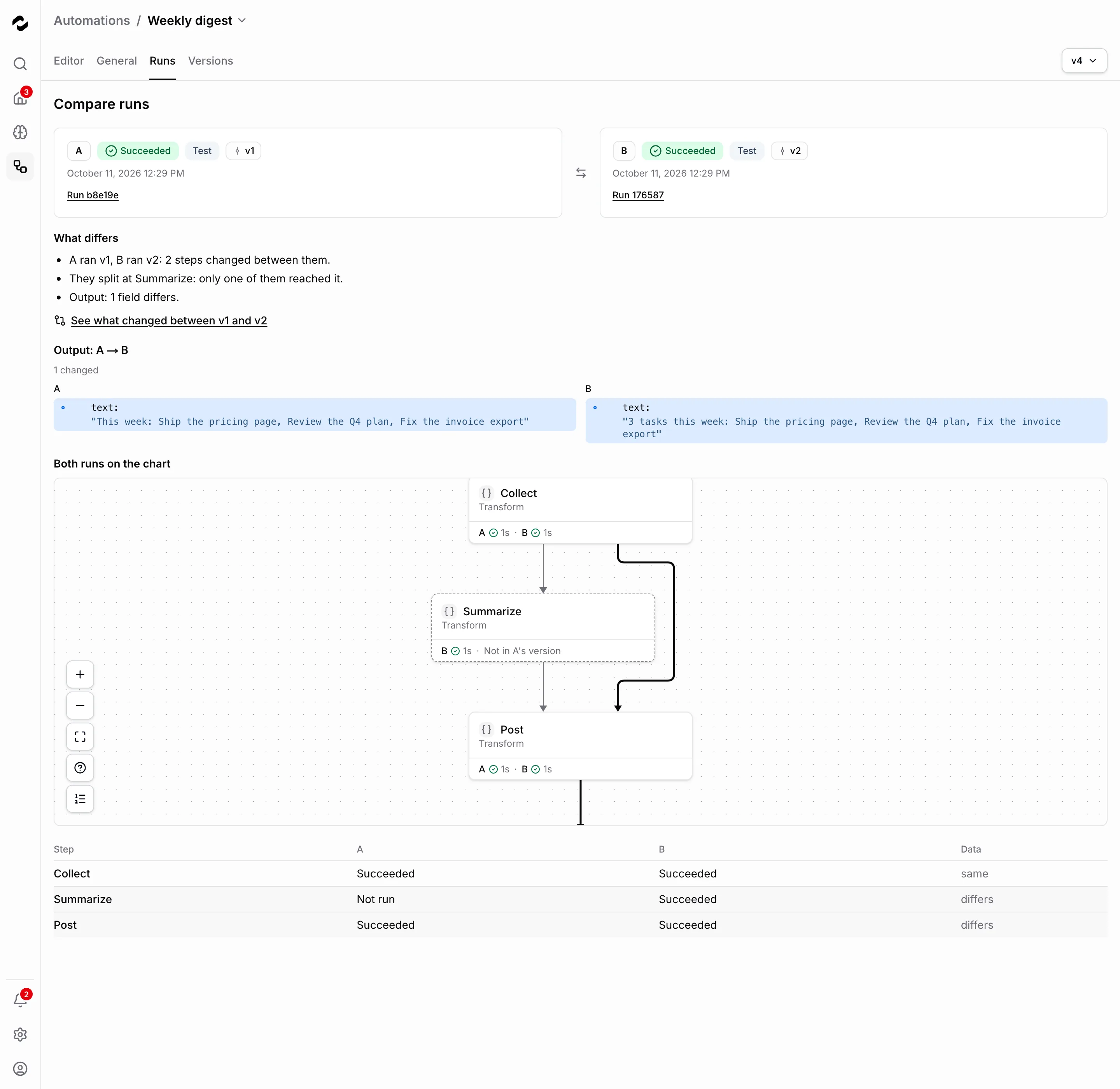The image size is (1120, 1089).
Task: Click 'same' in the Collect row
Action: click(x=974, y=874)
